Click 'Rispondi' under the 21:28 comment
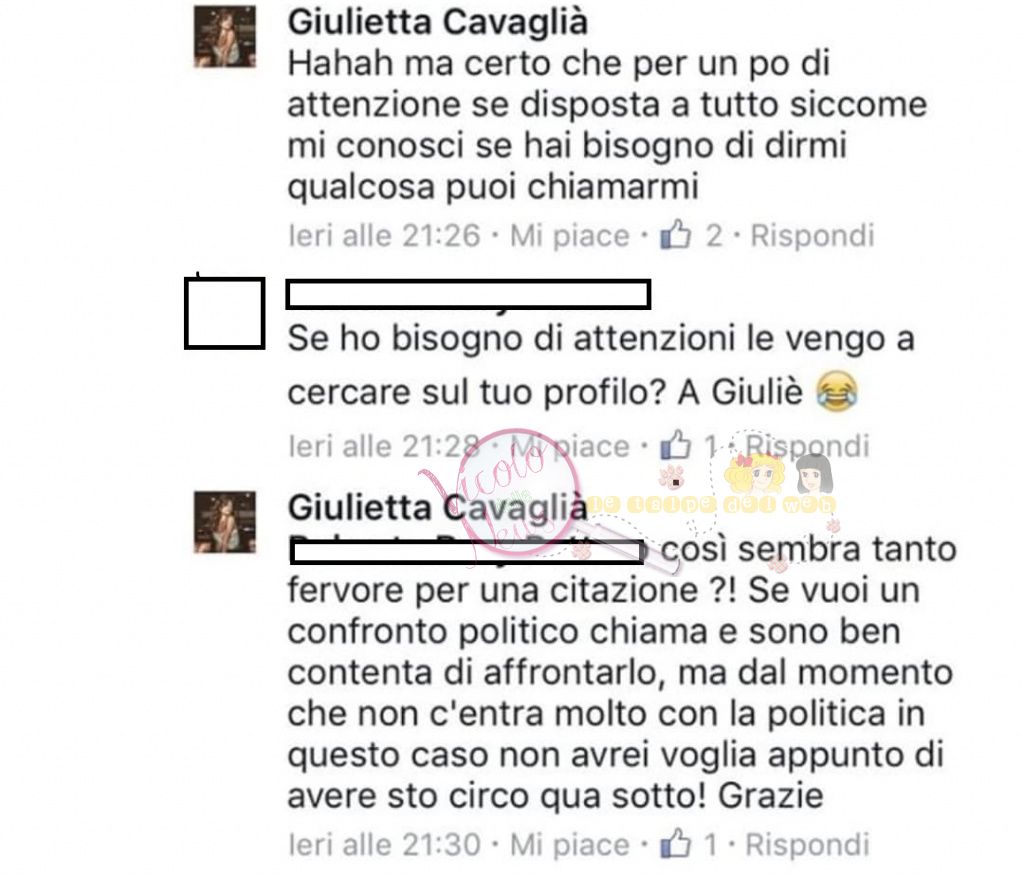Viewport: 1024px width, 876px height. click(807, 446)
